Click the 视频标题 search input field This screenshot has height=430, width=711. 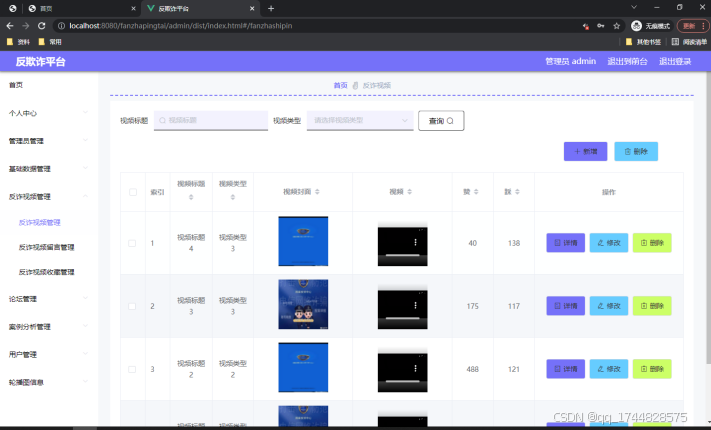click(x=211, y=120)
